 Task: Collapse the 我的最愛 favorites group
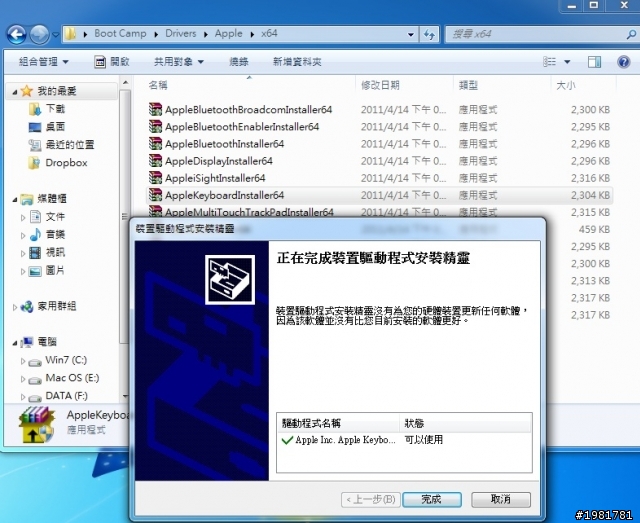point(15,92)
